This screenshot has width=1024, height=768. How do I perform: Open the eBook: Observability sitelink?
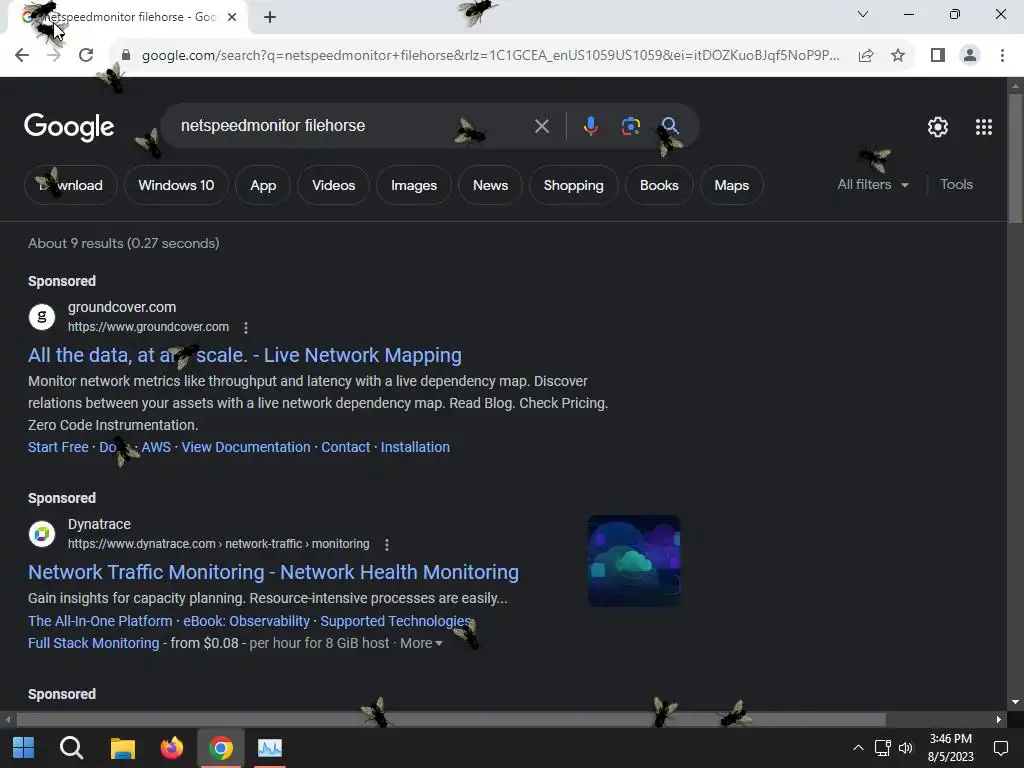246,621
